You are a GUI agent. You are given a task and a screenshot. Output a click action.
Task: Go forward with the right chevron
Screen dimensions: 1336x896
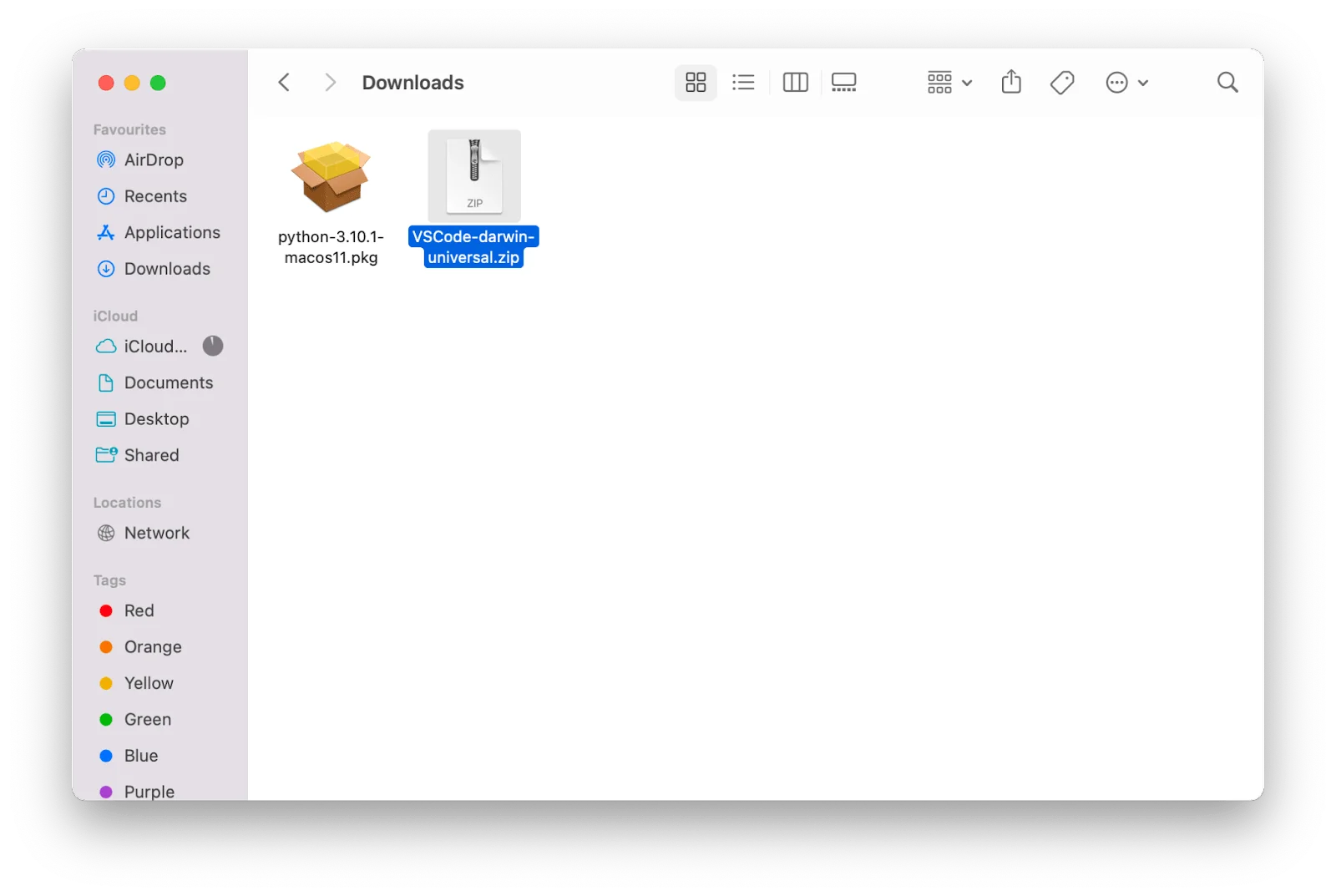point(330,82)
